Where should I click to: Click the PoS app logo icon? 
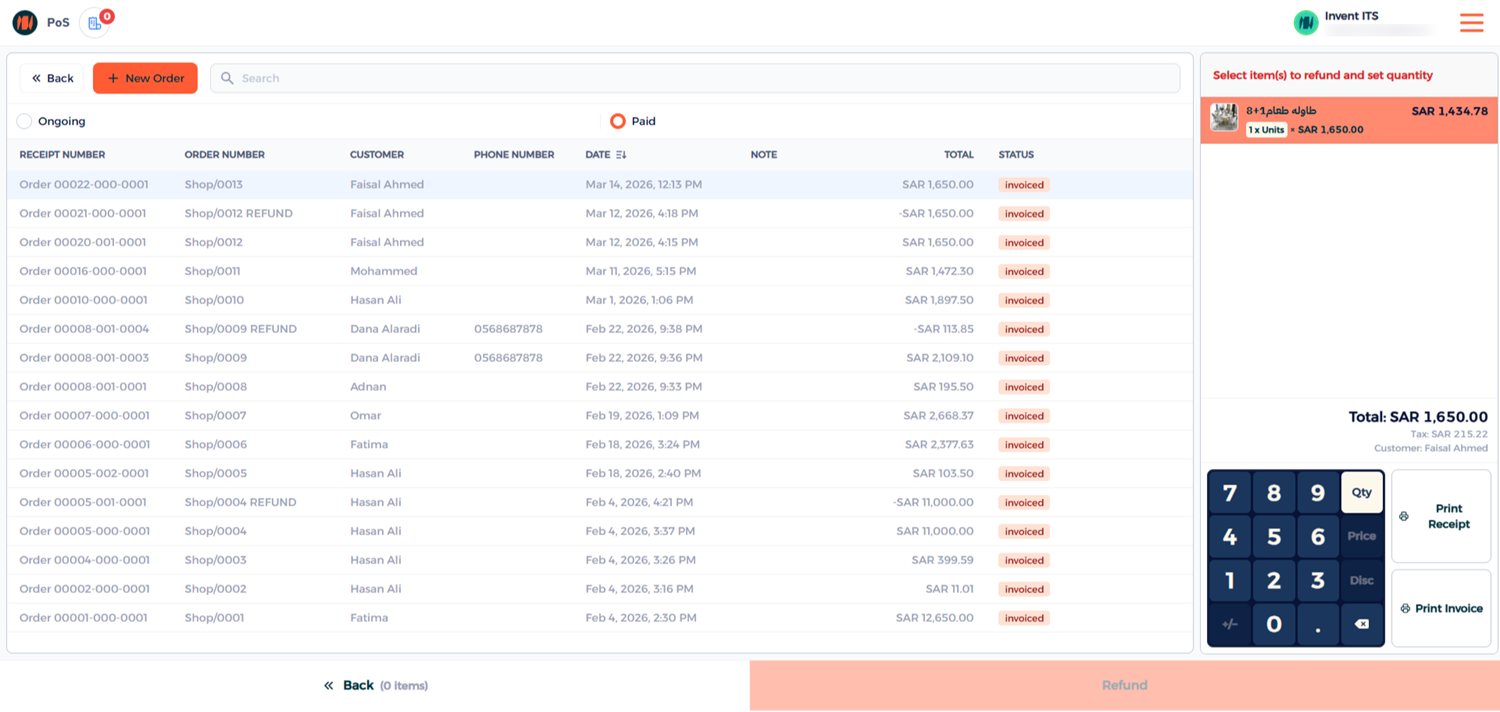pyautogui.click(x=25, y=23)
